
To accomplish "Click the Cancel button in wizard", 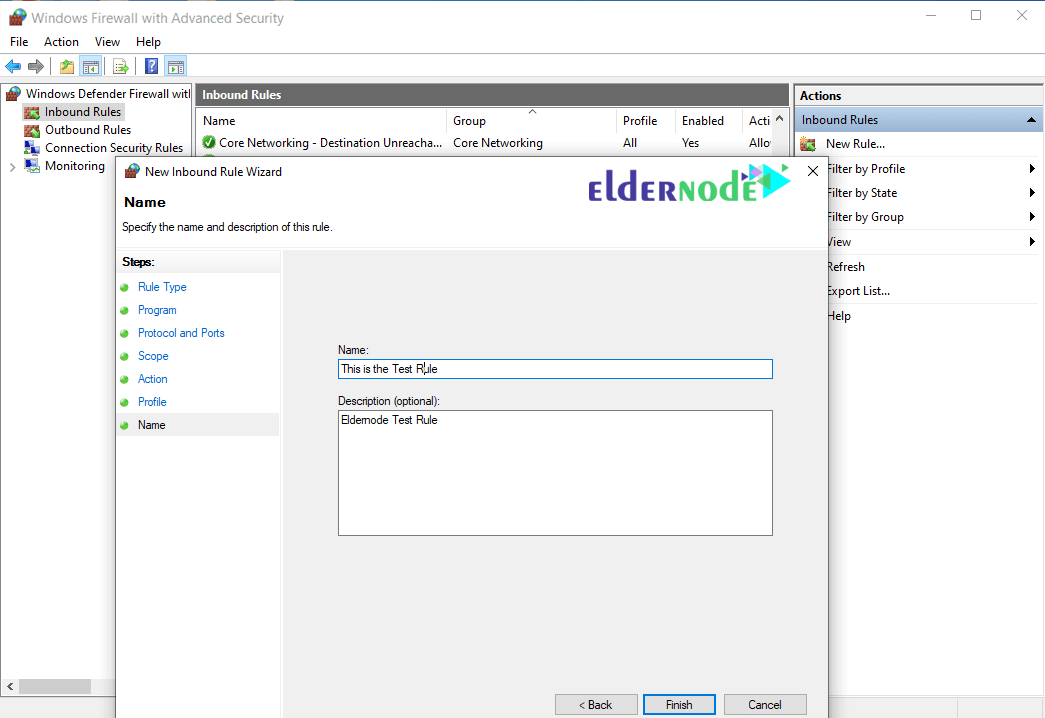I will click(x=765, y=704).
